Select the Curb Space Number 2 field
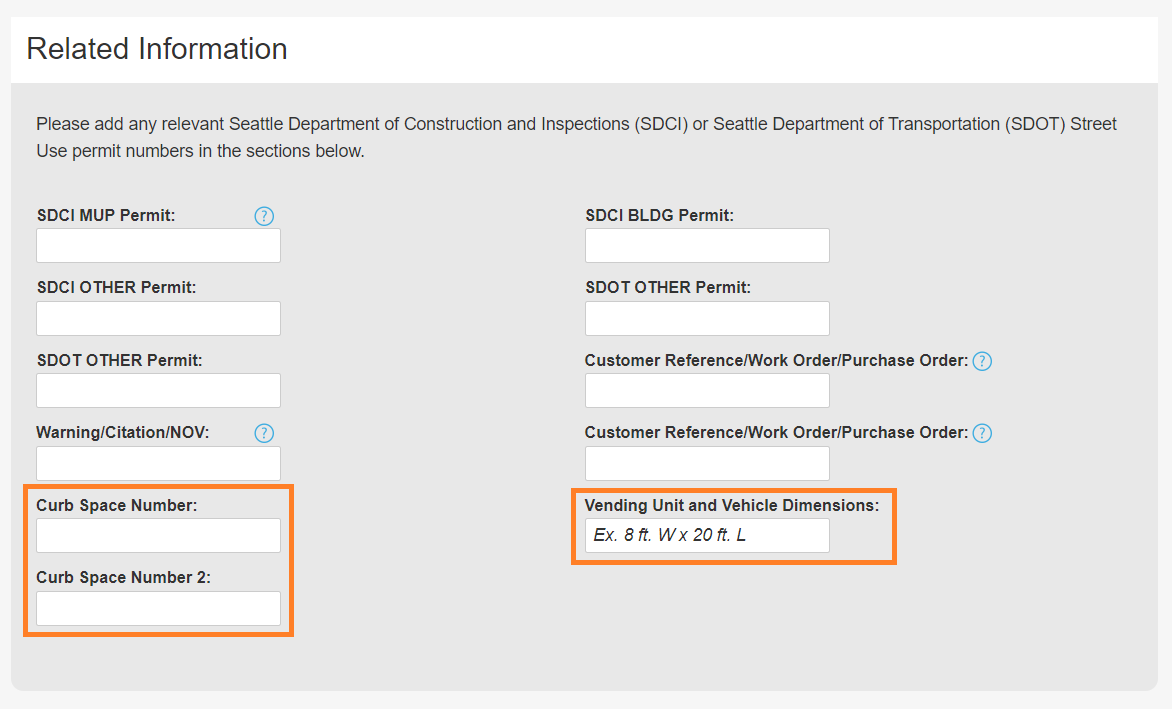The width and height of the screenshot is (1172, 709). pos(158,608)
